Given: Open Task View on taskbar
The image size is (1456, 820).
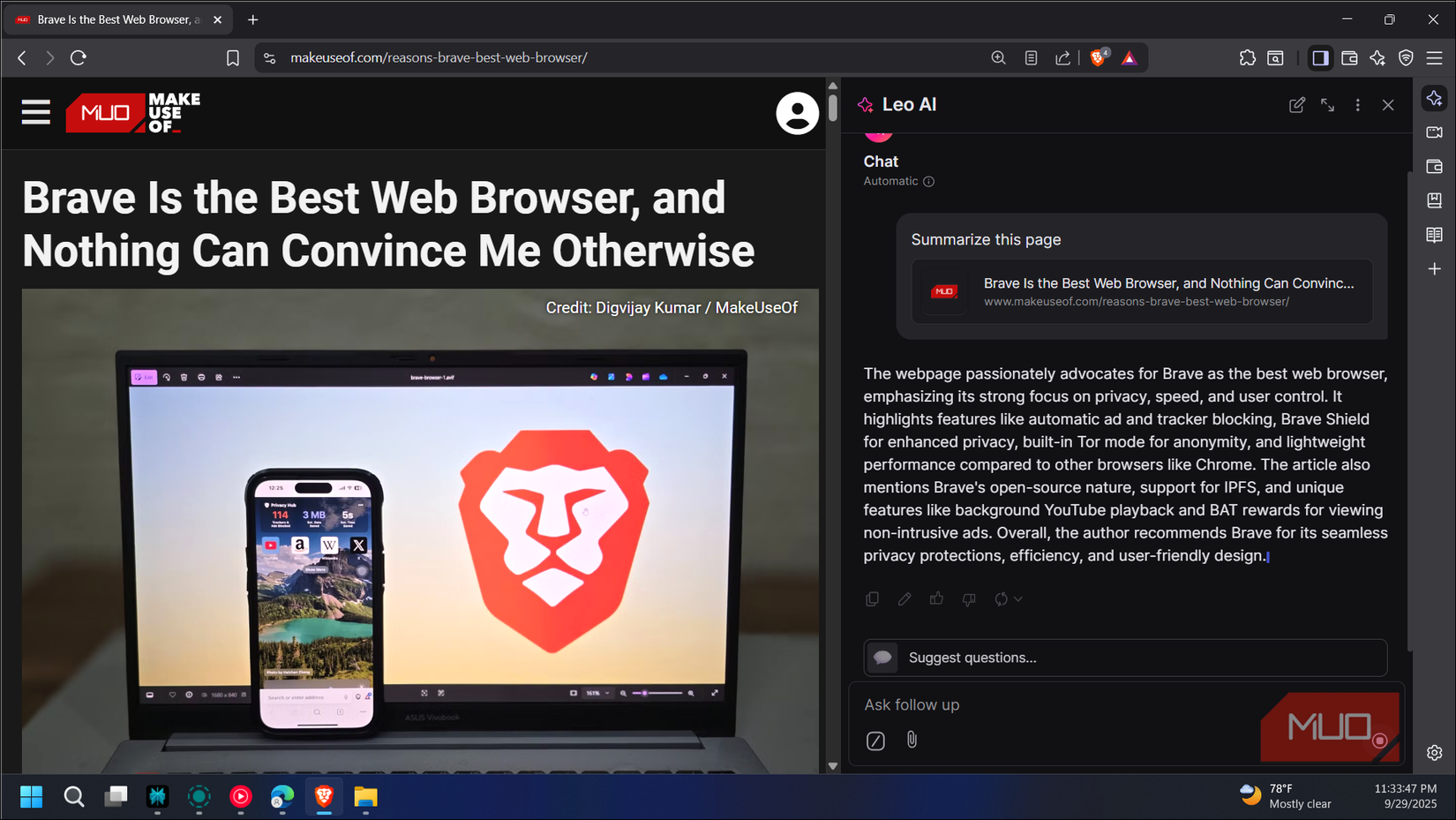Looking at the screenshot, I should pyautogui.click(x=116, y=797).
